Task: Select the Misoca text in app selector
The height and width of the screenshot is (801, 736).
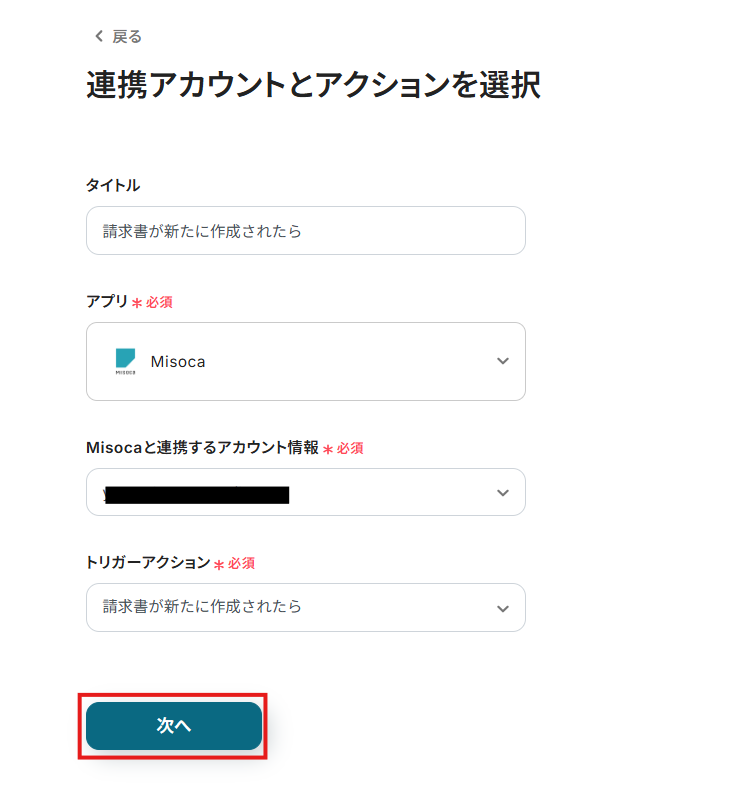Action: coord(178,362)
